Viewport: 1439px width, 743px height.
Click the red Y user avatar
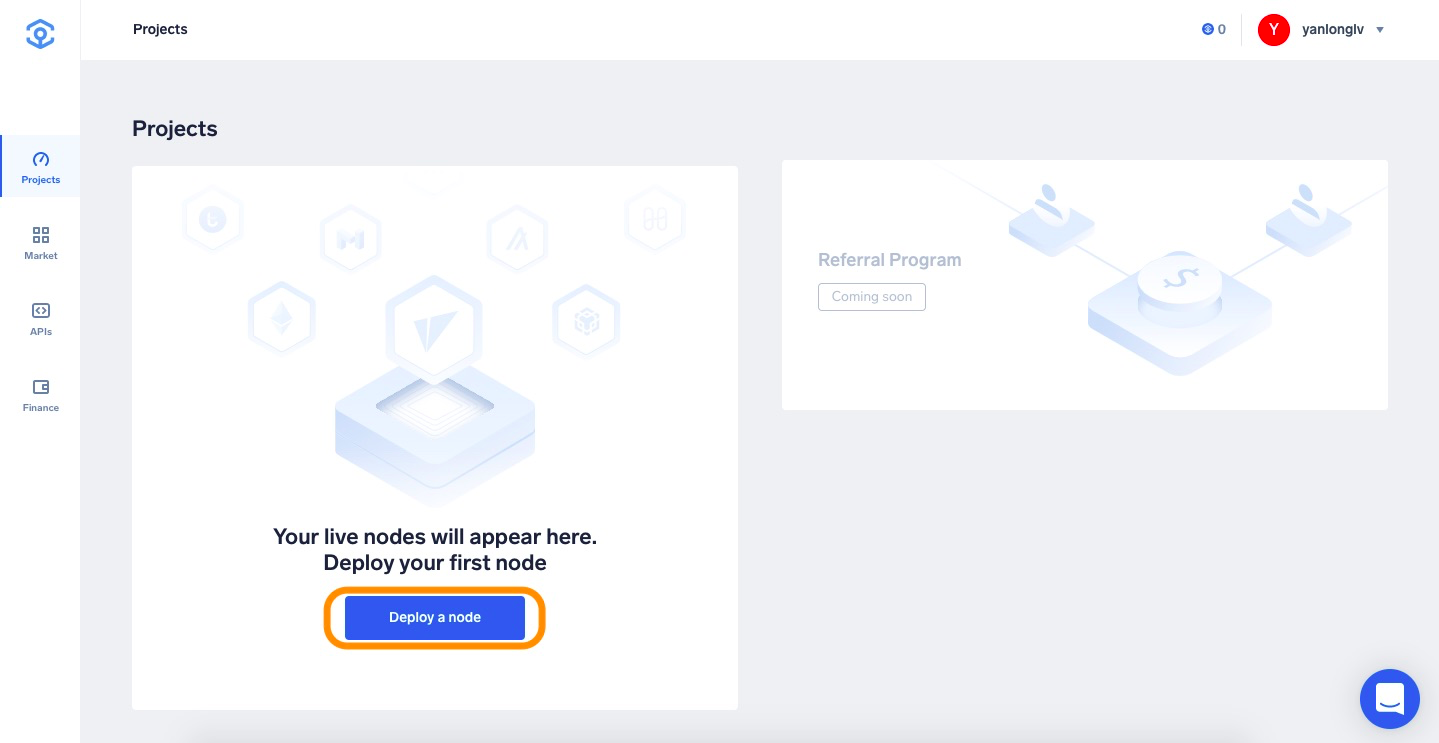tap(1273, 30)
